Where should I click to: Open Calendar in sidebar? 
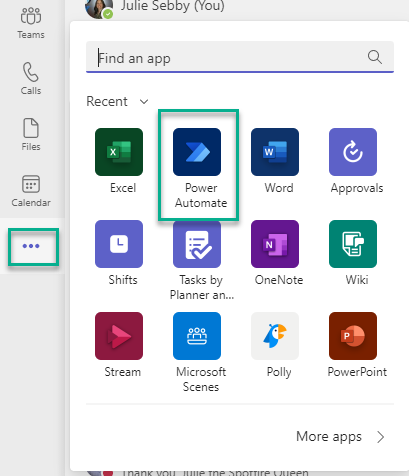point(31,191)
